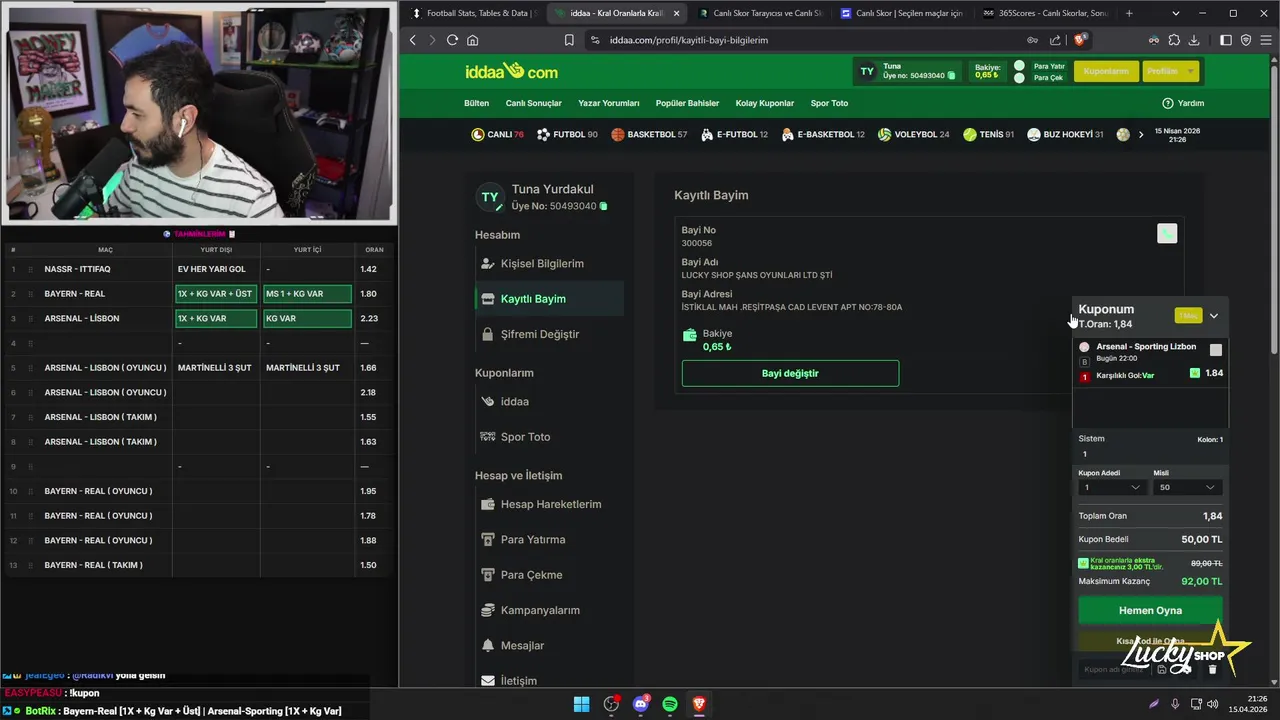1280x720 pixels.
Task: Select CANLI 76 sports category
Action: coord(497,135)
